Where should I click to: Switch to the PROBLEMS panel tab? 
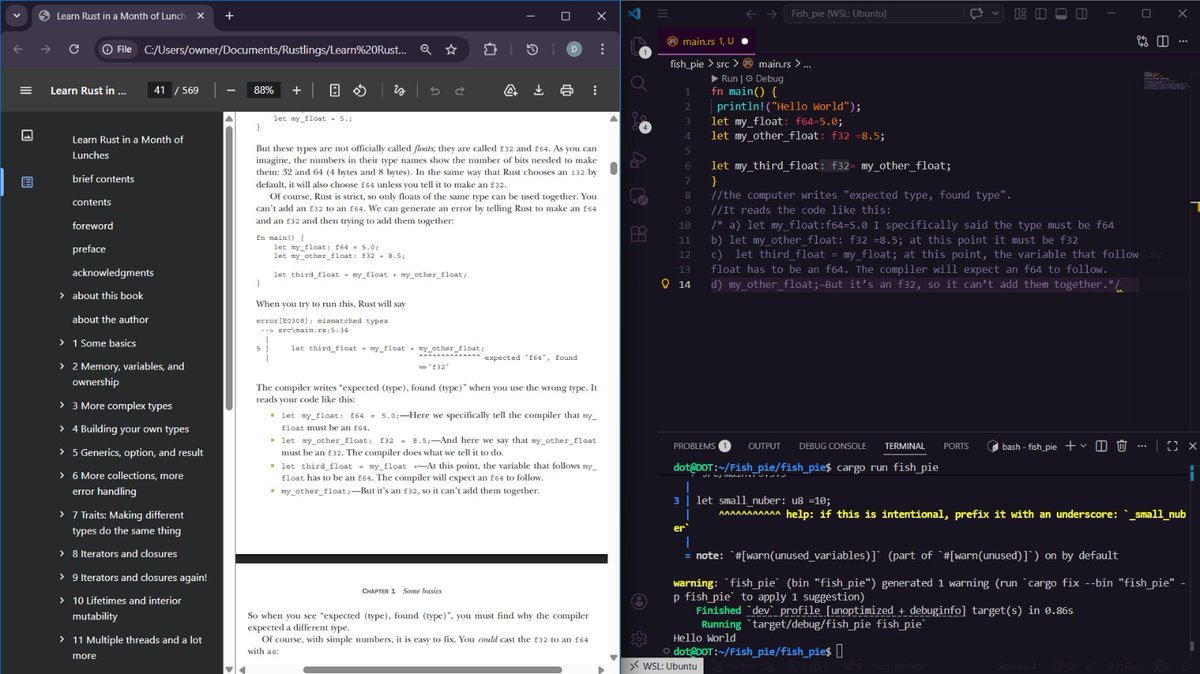tap(702, 446)
